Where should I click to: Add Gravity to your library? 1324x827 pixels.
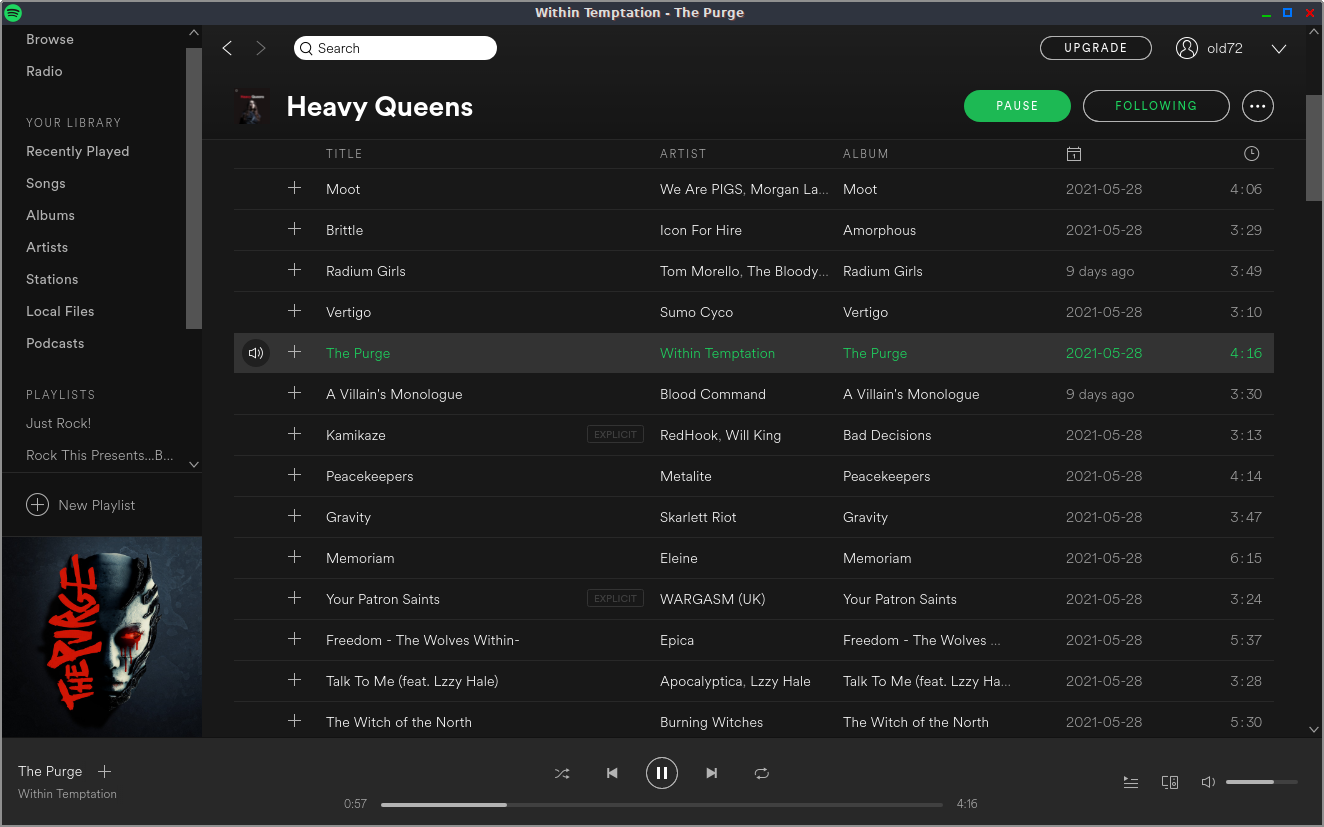294,516
